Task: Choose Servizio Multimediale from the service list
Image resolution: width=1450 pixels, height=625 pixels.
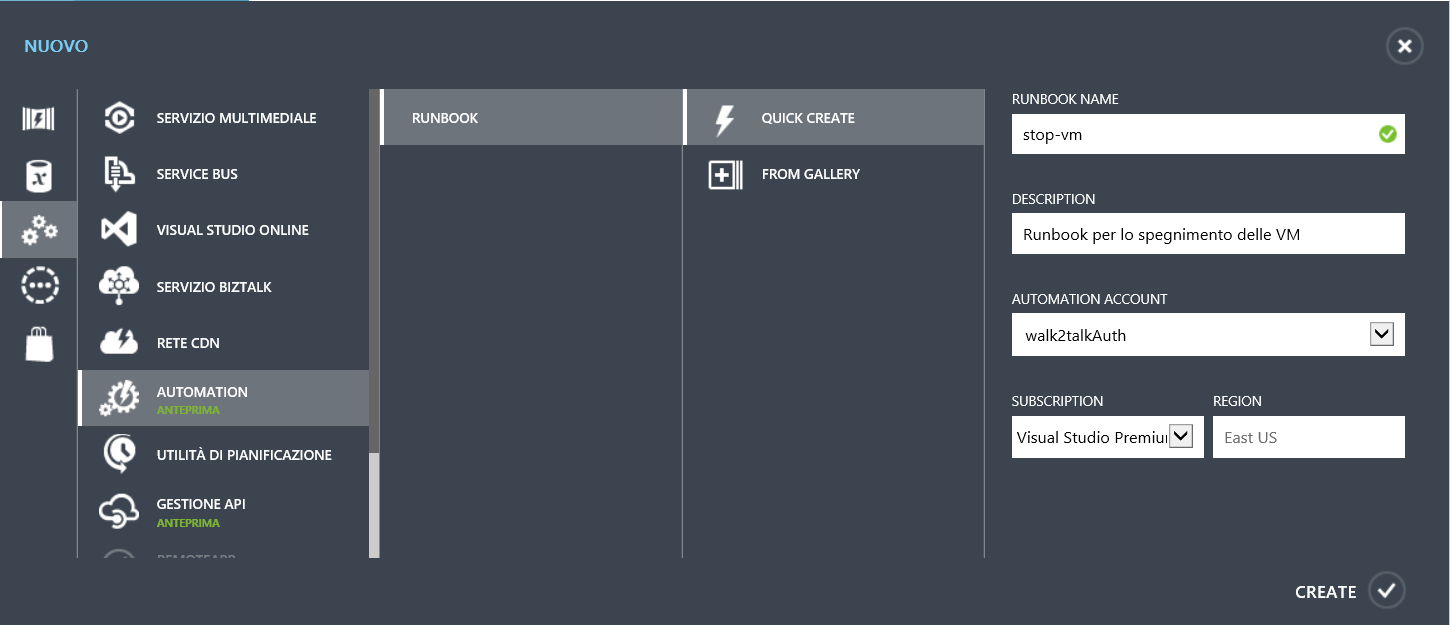Action: [223, 118]
